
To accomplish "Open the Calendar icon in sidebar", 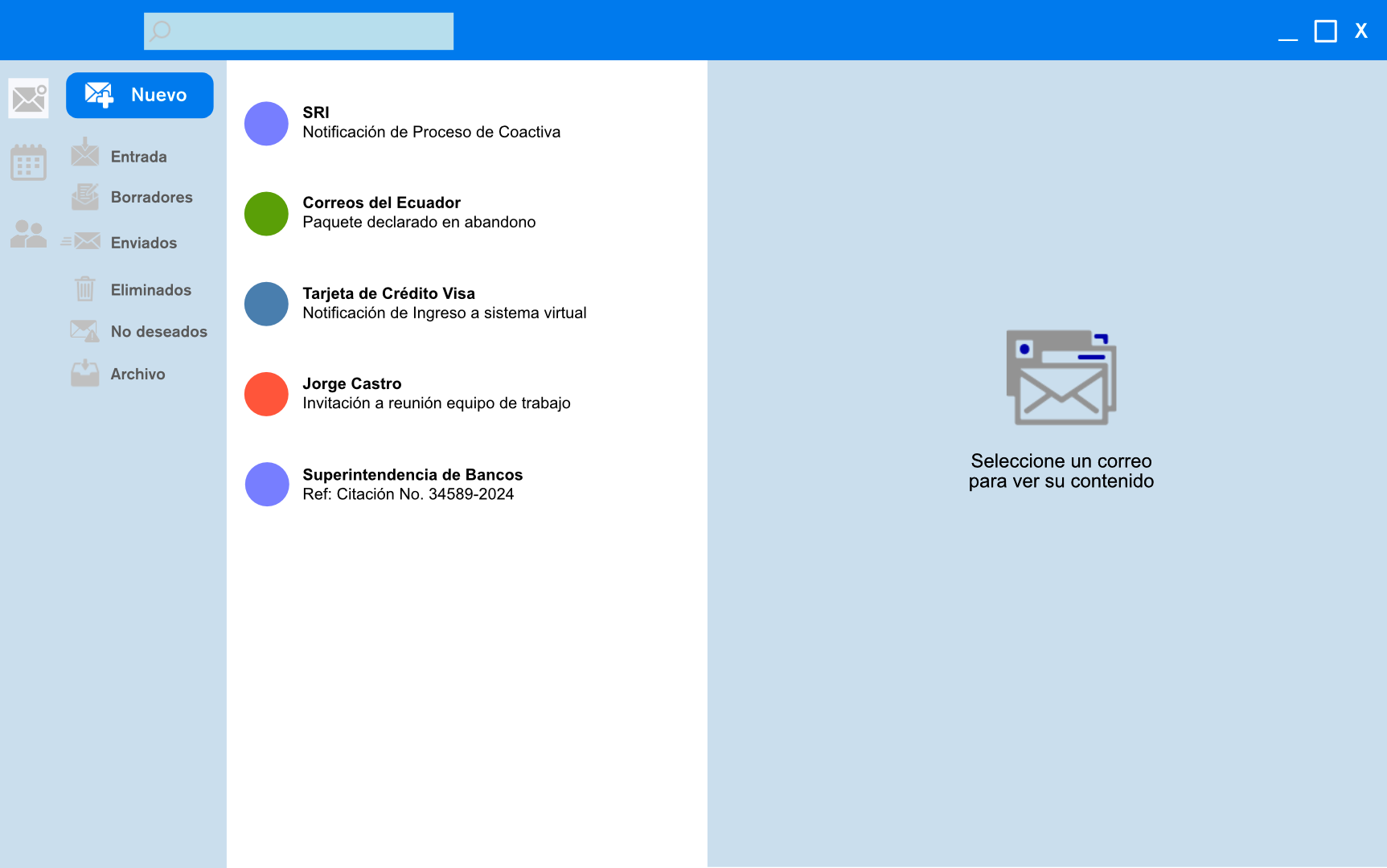I will pyautogui.click(x=29, y=163).
